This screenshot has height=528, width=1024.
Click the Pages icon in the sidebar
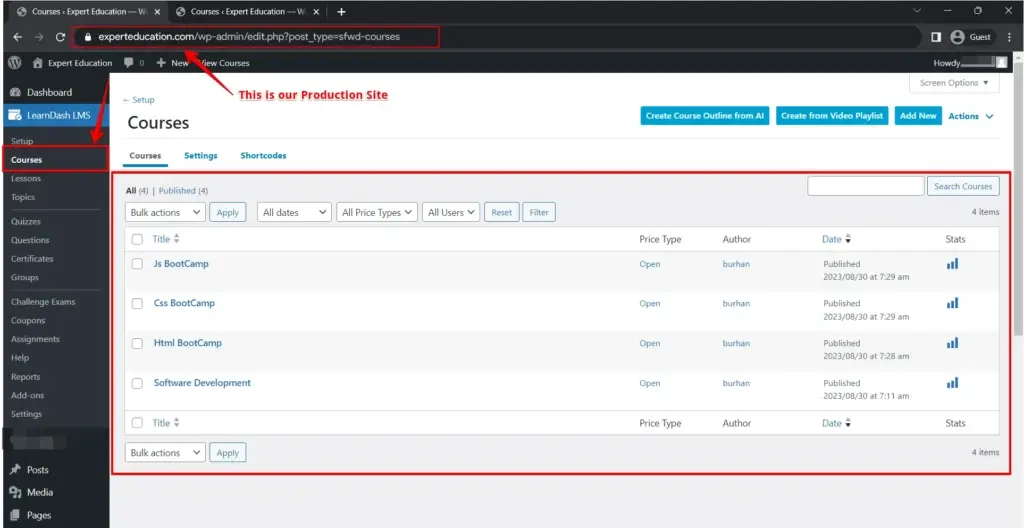click(16, 515)
